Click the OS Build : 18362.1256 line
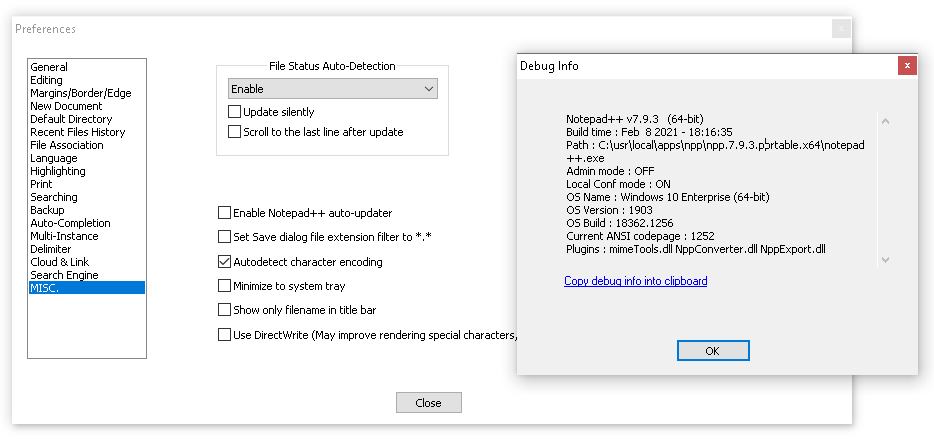The width and height of the screenshot is (934, 439). pos(619,223)
